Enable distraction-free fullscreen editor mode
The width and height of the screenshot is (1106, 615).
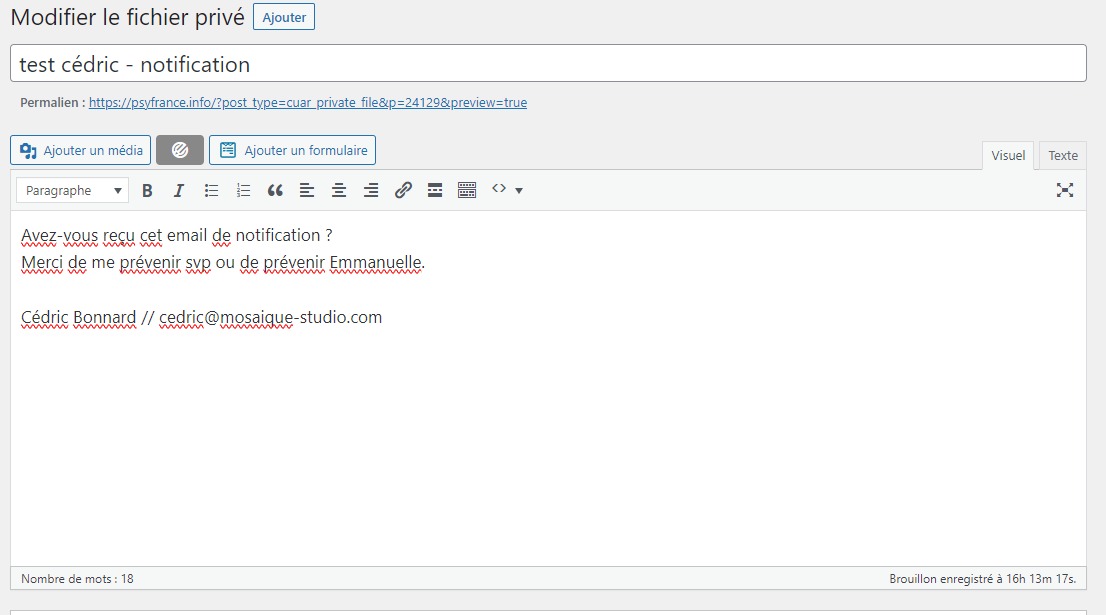point(1065,190)
